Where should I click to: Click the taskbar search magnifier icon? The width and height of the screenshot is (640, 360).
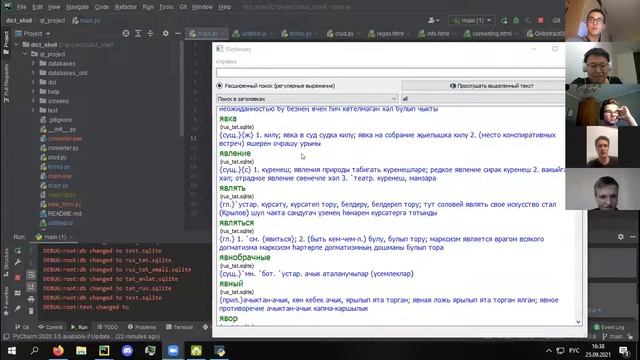tap(35, 351)
